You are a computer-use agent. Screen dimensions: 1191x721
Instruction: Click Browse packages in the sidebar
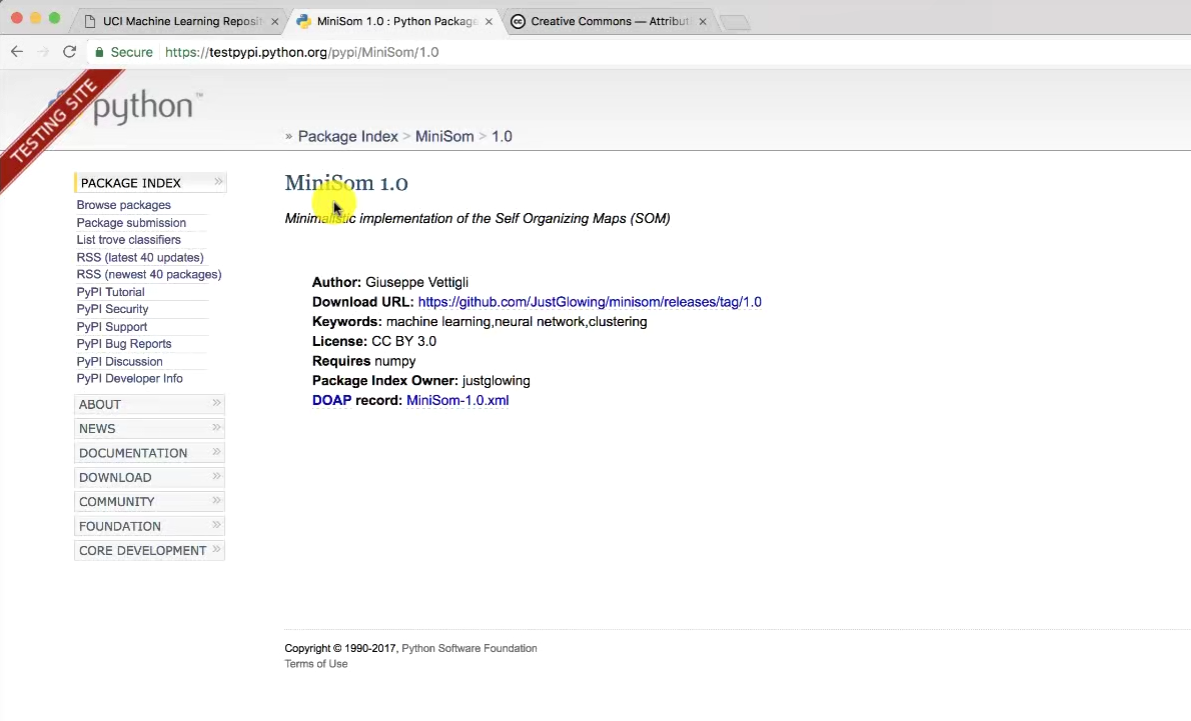(124, 205)
